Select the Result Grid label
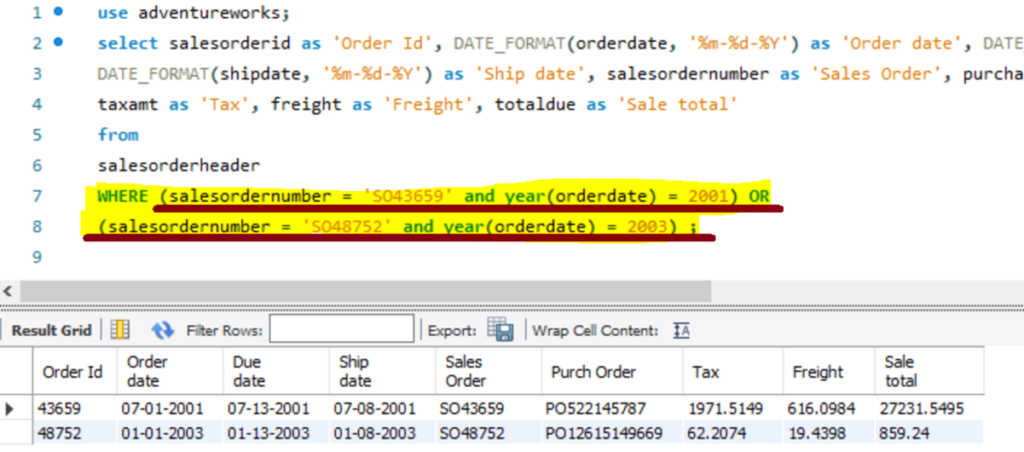The height and width of the screenshot is (452, 1024). [52, 331]
